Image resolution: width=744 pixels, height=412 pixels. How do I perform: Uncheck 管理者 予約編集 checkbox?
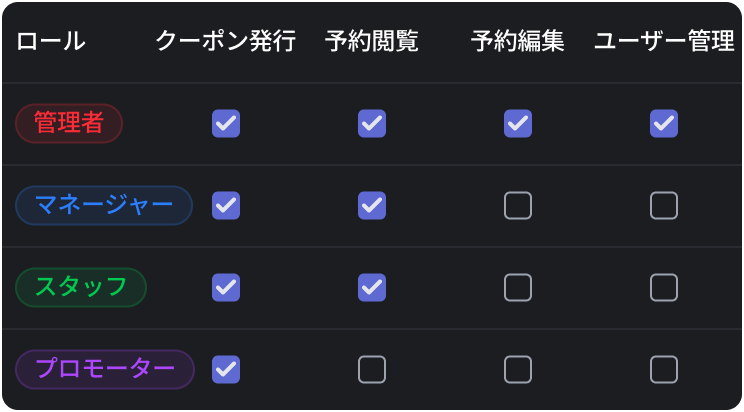pos(518,124)
